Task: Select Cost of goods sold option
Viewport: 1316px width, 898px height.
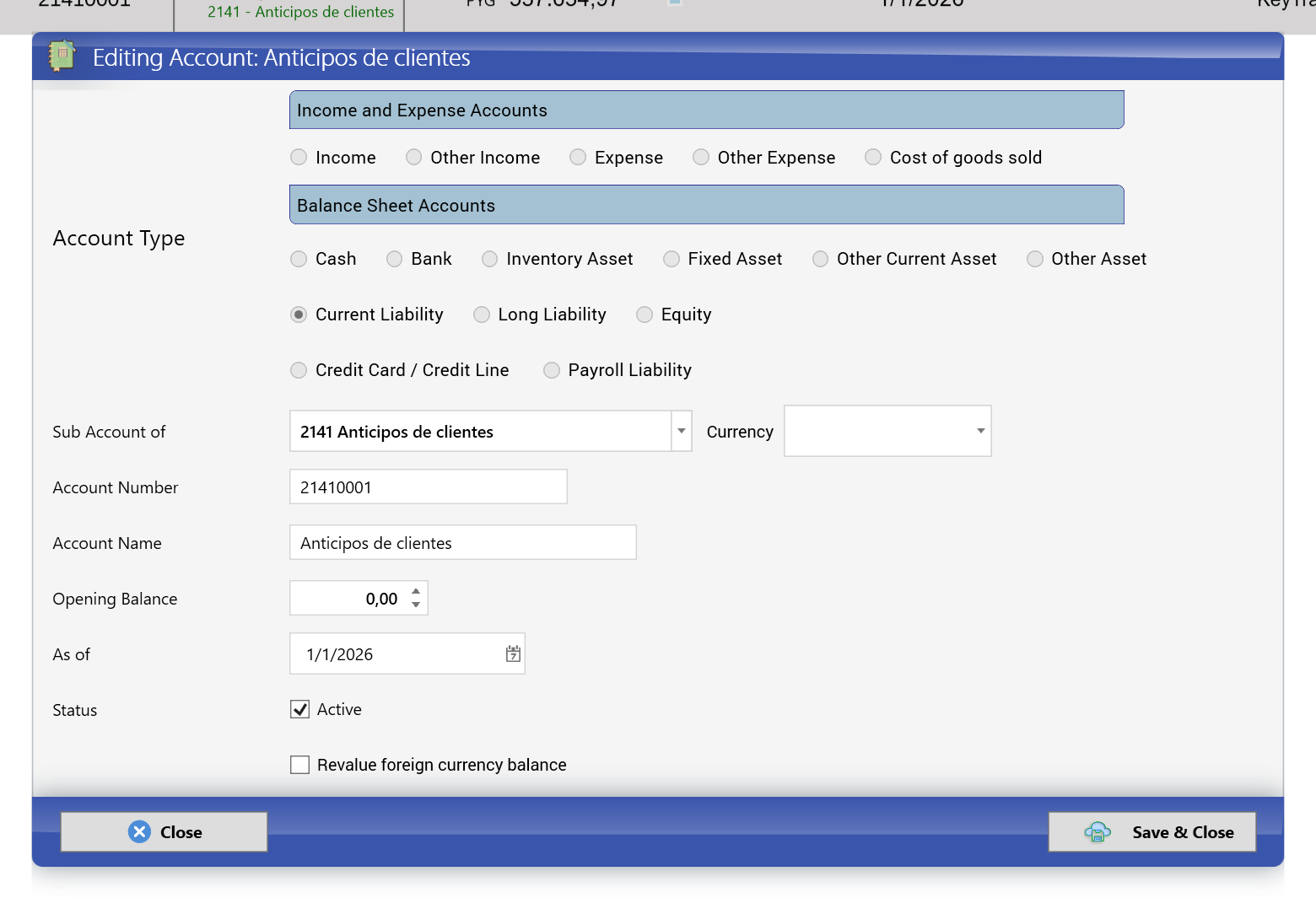Action: click(873, 157)
